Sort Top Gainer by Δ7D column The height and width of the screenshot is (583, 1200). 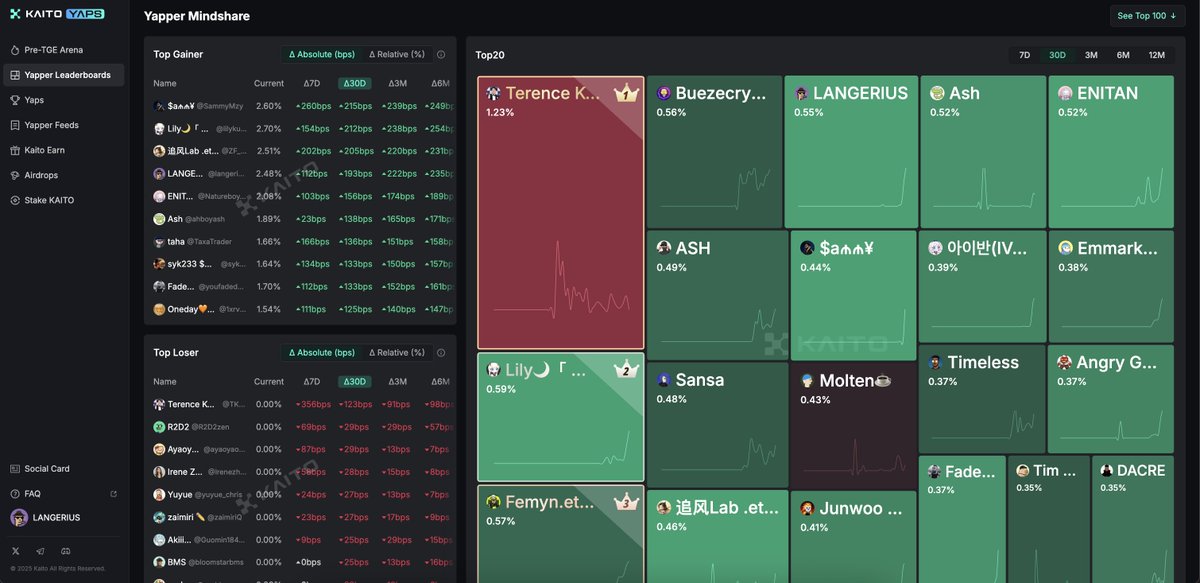point(312,84)
